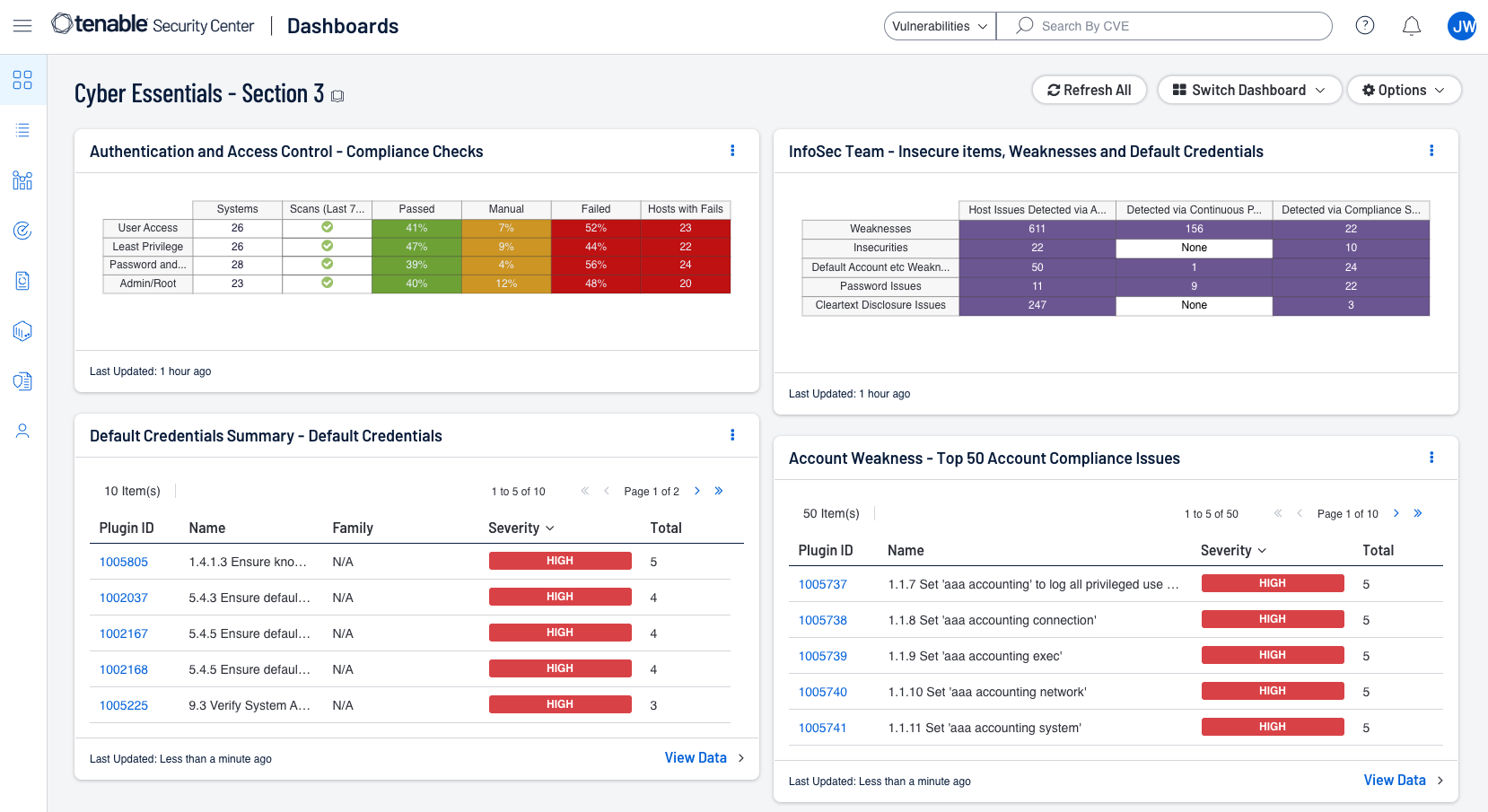
Task: Go to next page of Default Credentials
Action: tap(697, 491)
